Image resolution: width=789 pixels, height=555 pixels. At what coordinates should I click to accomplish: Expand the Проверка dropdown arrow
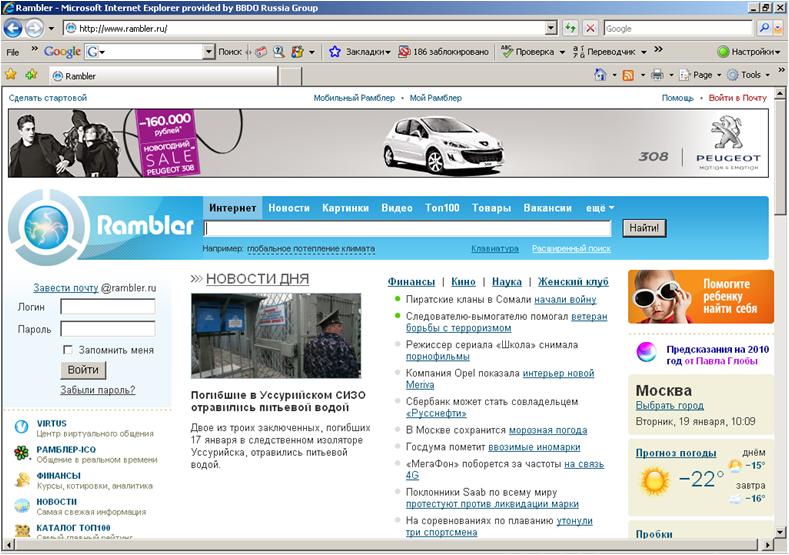[x=562, y=52]
